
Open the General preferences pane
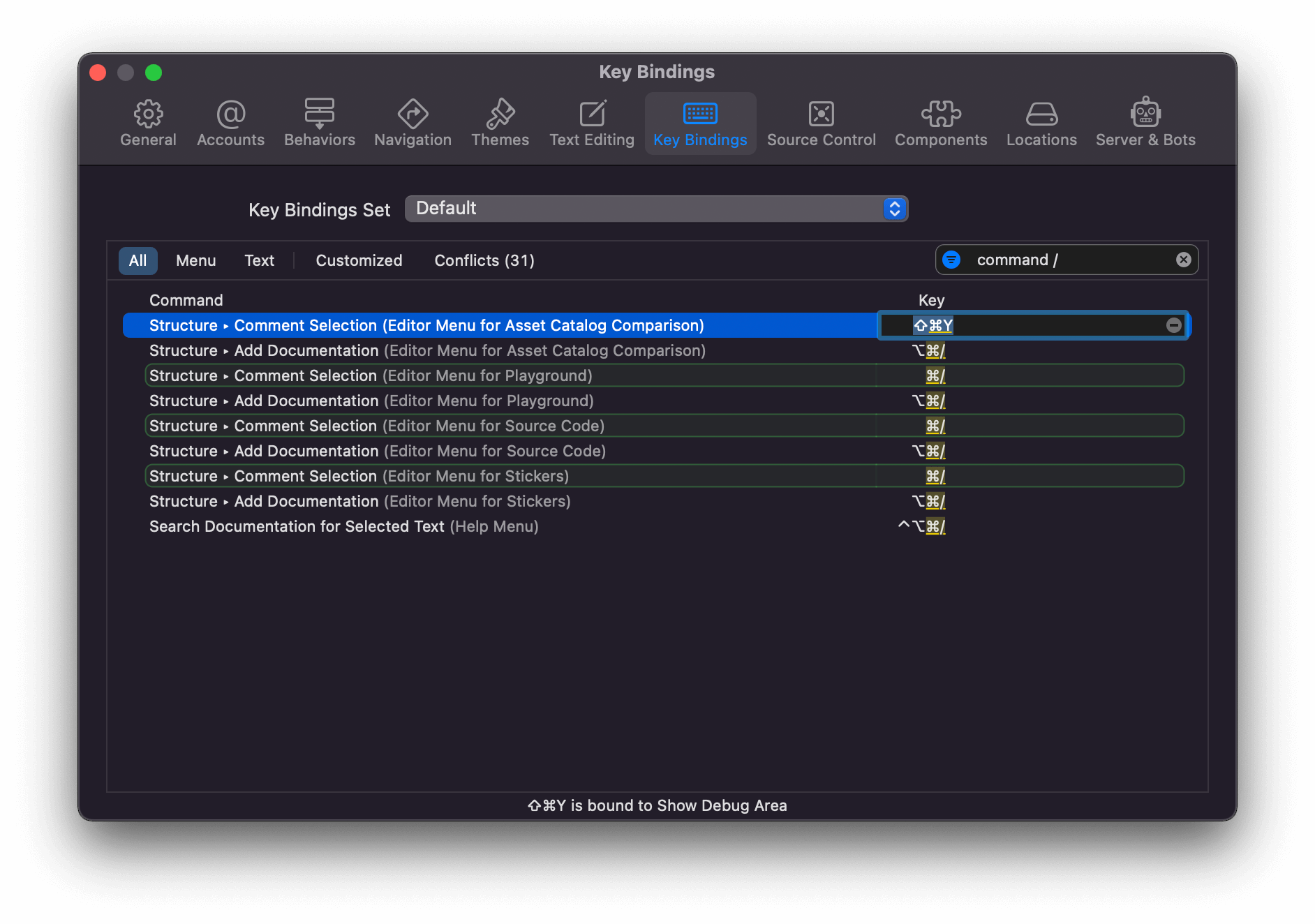(x=148, y=124)
